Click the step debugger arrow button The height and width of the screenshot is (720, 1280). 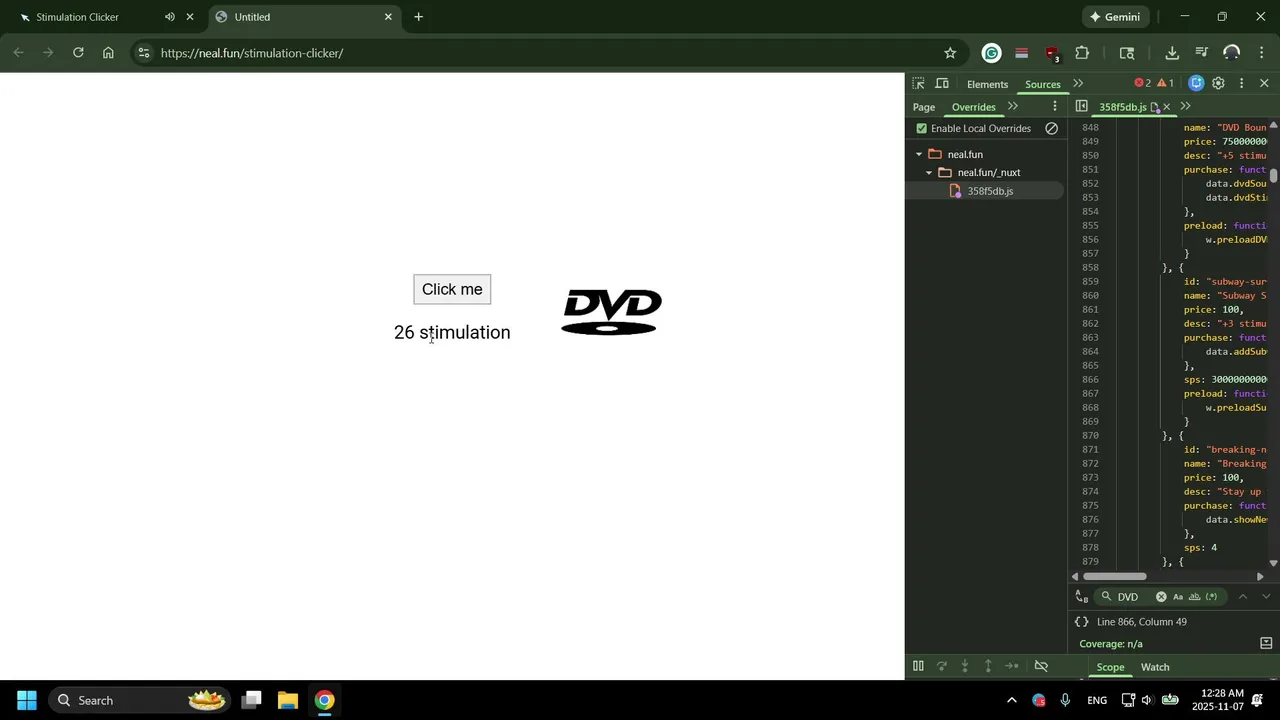(x=1012, y=666)
